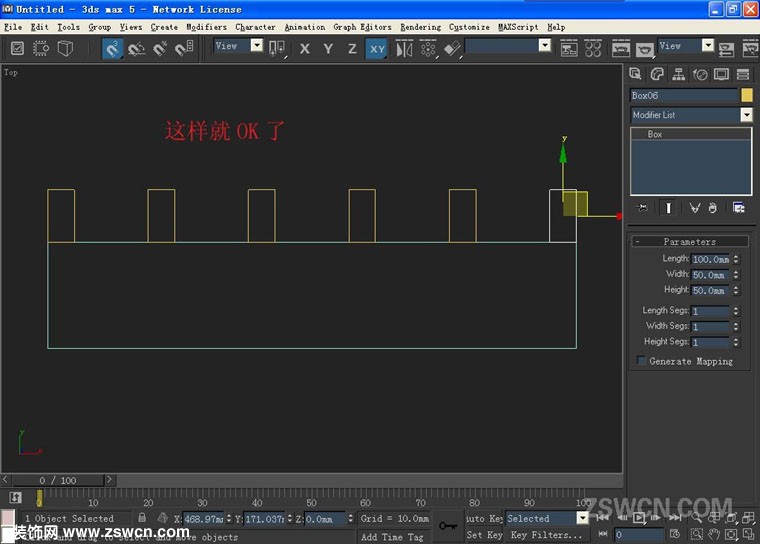Click the Box06 object name field

click(x=684, y=95)
